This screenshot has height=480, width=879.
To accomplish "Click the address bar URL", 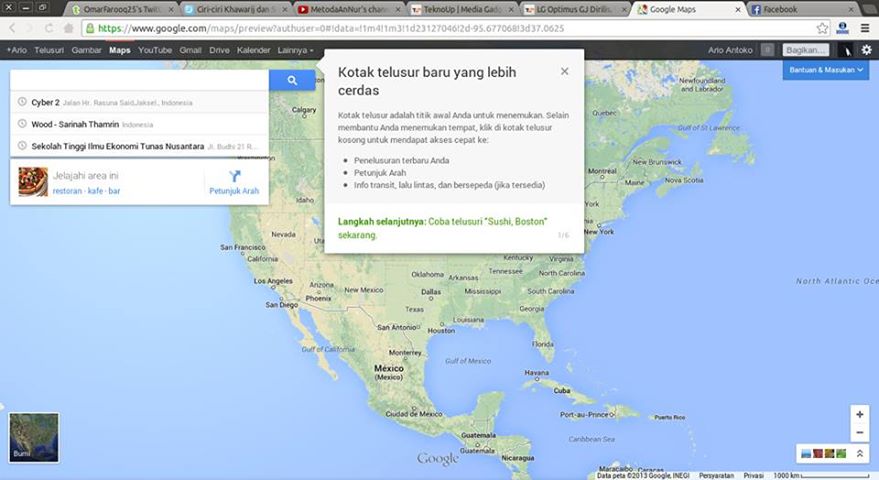I will pyautogui.click(x=331, y=28).
